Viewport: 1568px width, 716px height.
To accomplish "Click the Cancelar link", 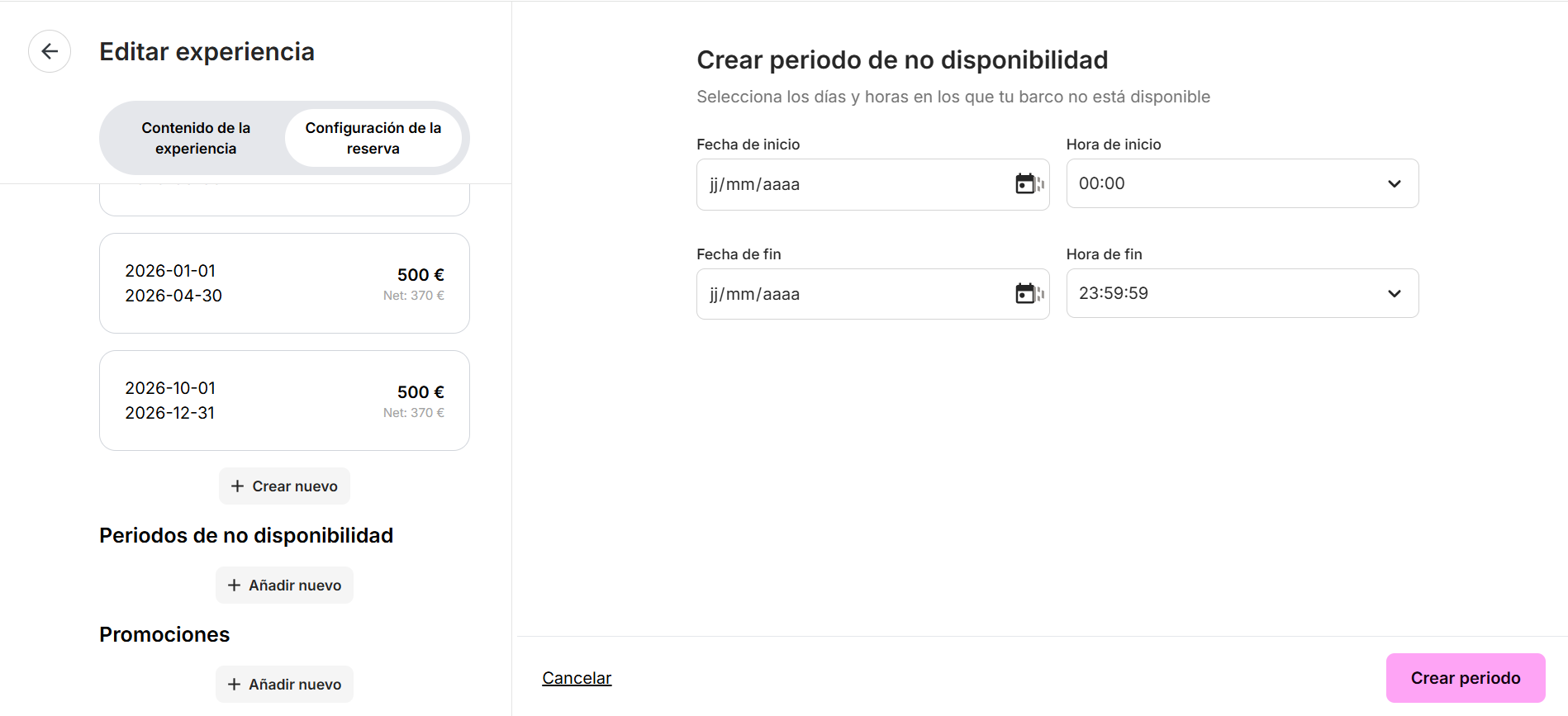I will 577,678.
